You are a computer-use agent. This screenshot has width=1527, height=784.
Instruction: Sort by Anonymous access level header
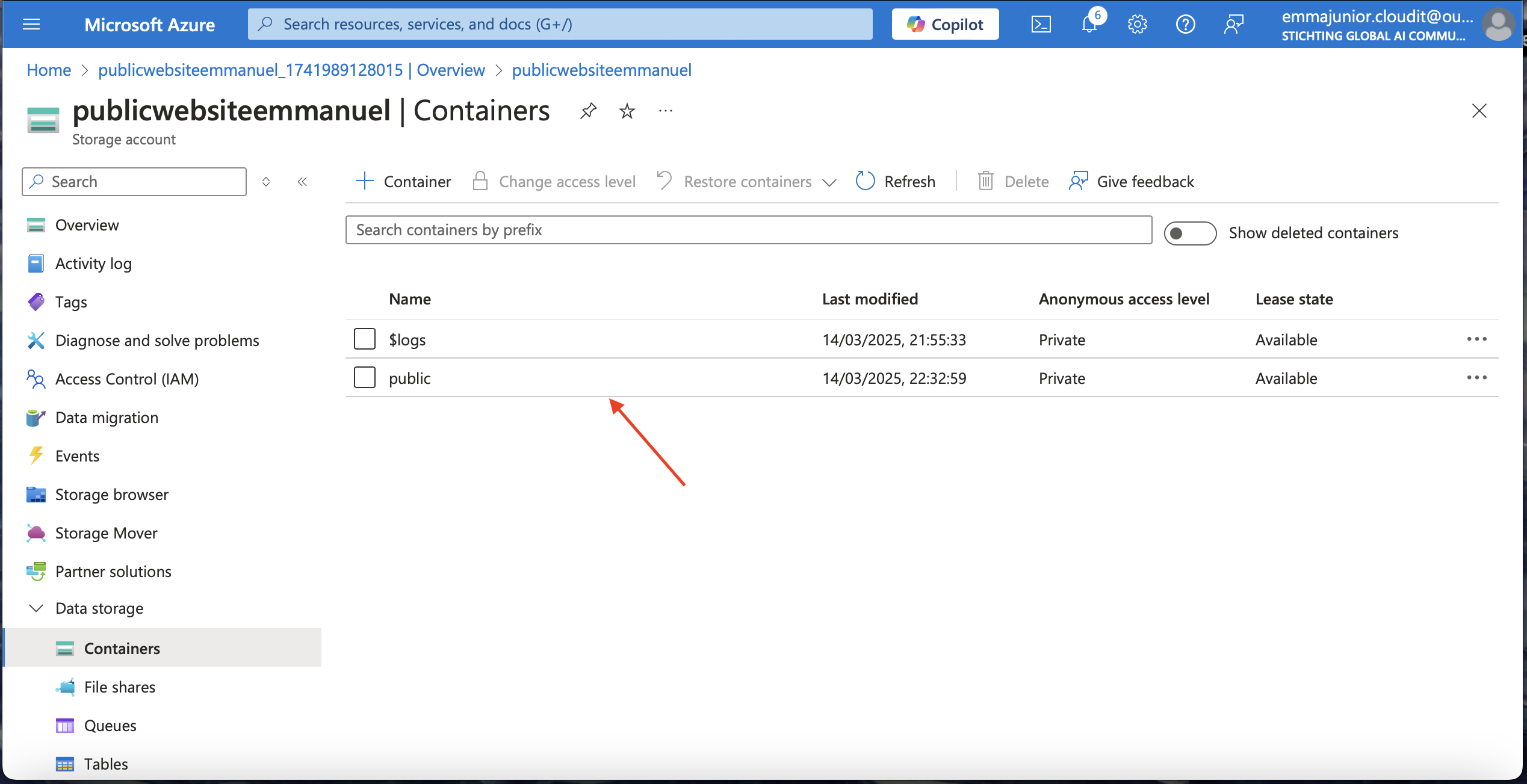(1124, 299)
